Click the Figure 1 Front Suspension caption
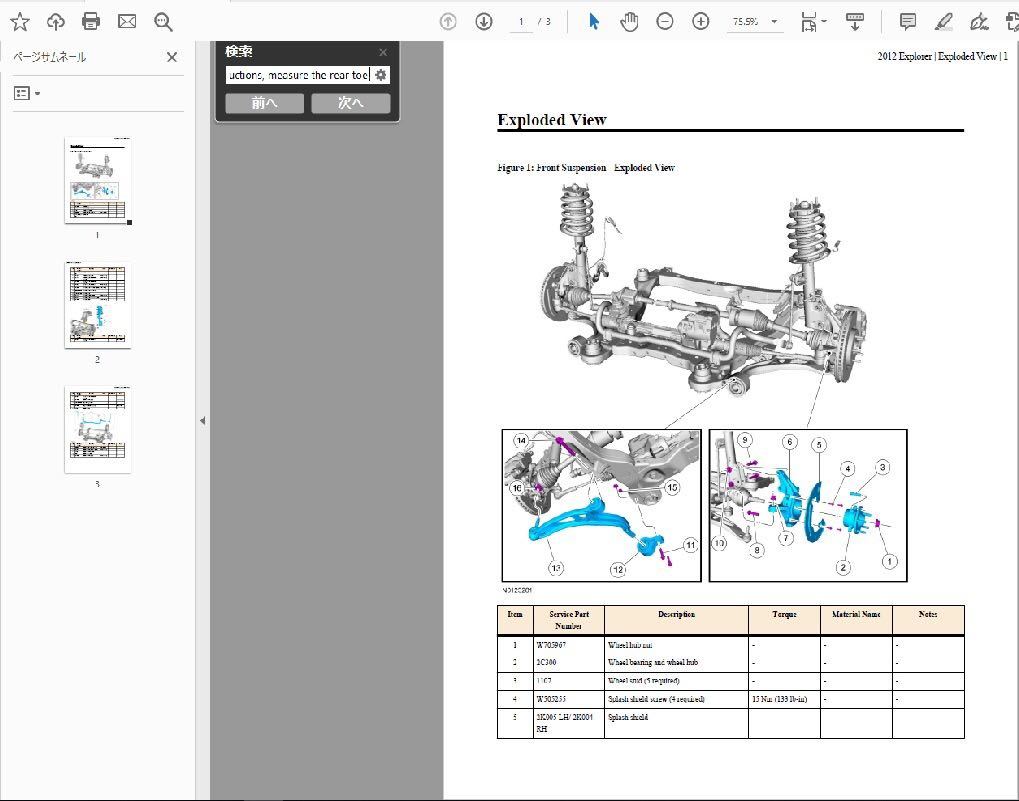Image resolution: width=1019 pixels, height=801 pixels. click(x=586, y=168)
